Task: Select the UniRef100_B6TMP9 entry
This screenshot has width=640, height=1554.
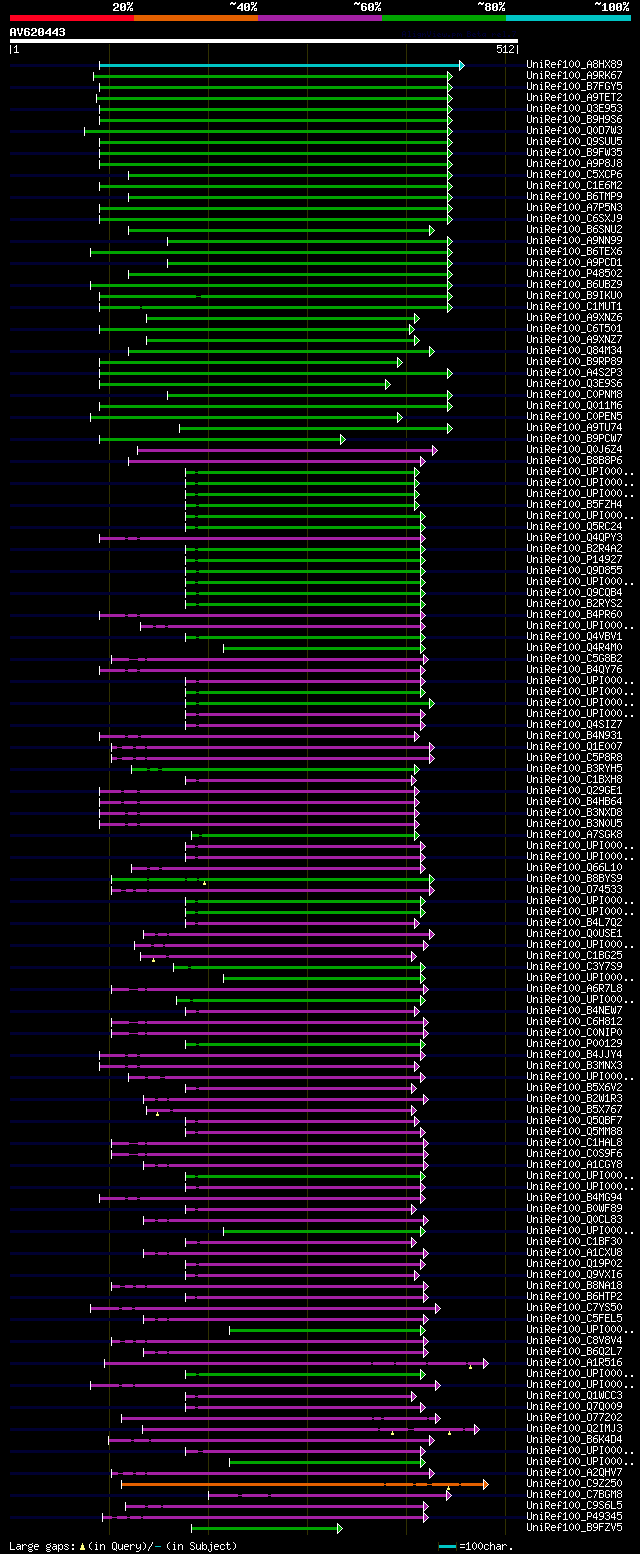Action: 574,197
